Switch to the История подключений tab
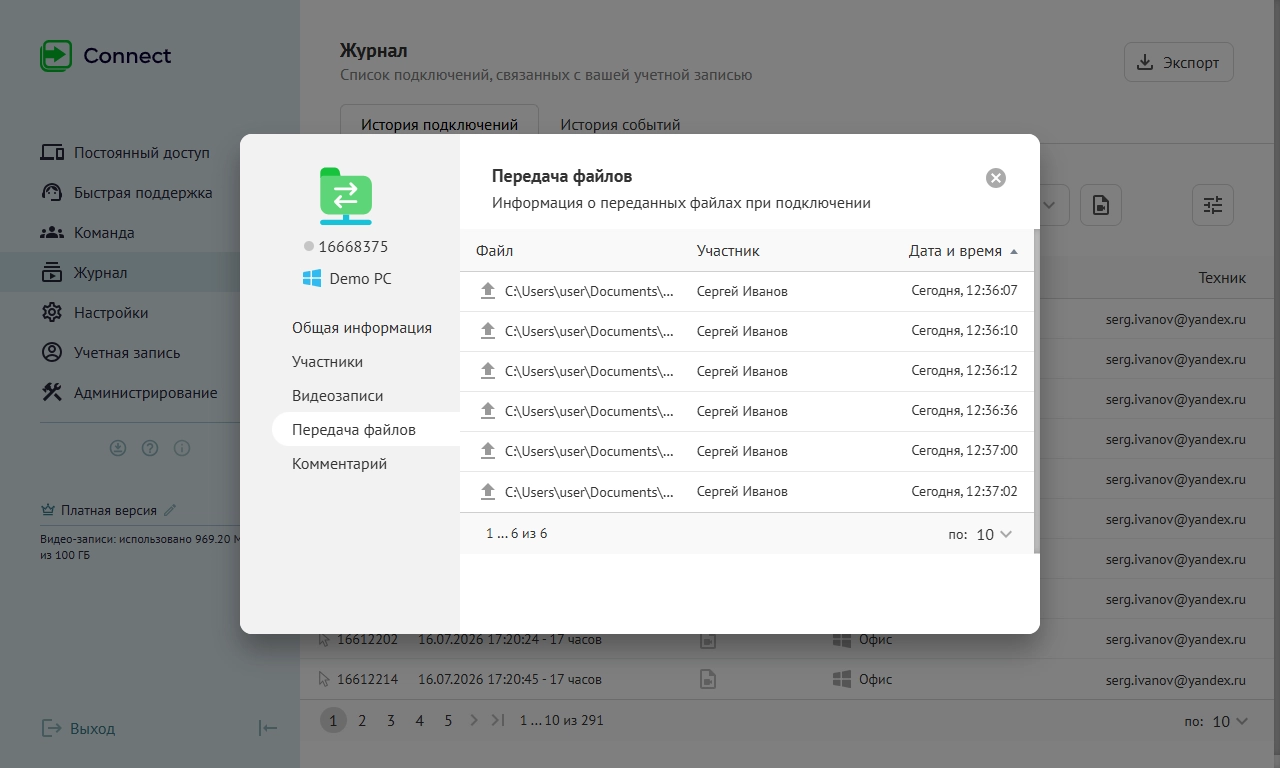The width and height of the screenshot is (1280, 768). 440,125
